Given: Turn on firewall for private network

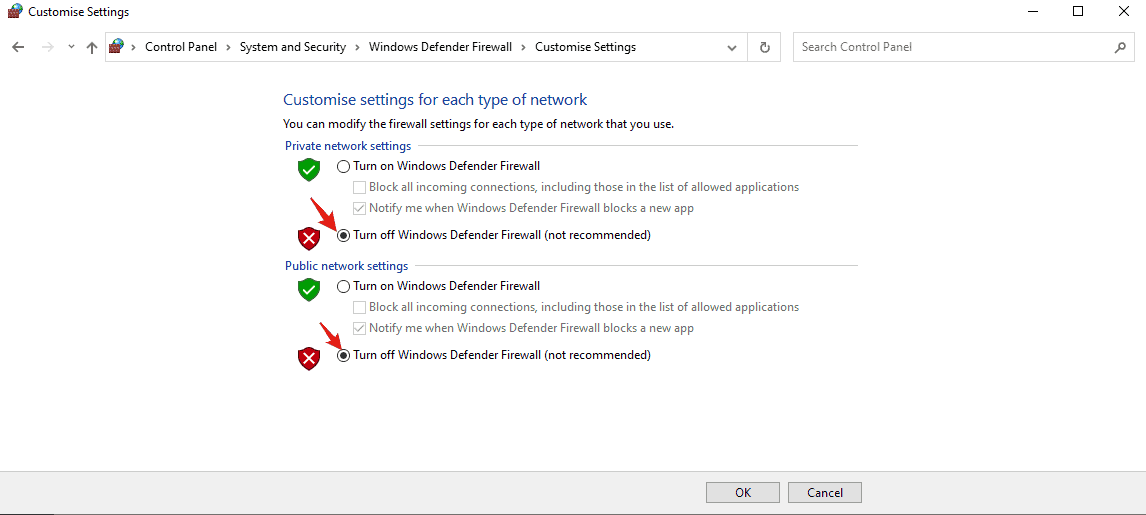Looking at the screenshot, I should coord(344,167).
